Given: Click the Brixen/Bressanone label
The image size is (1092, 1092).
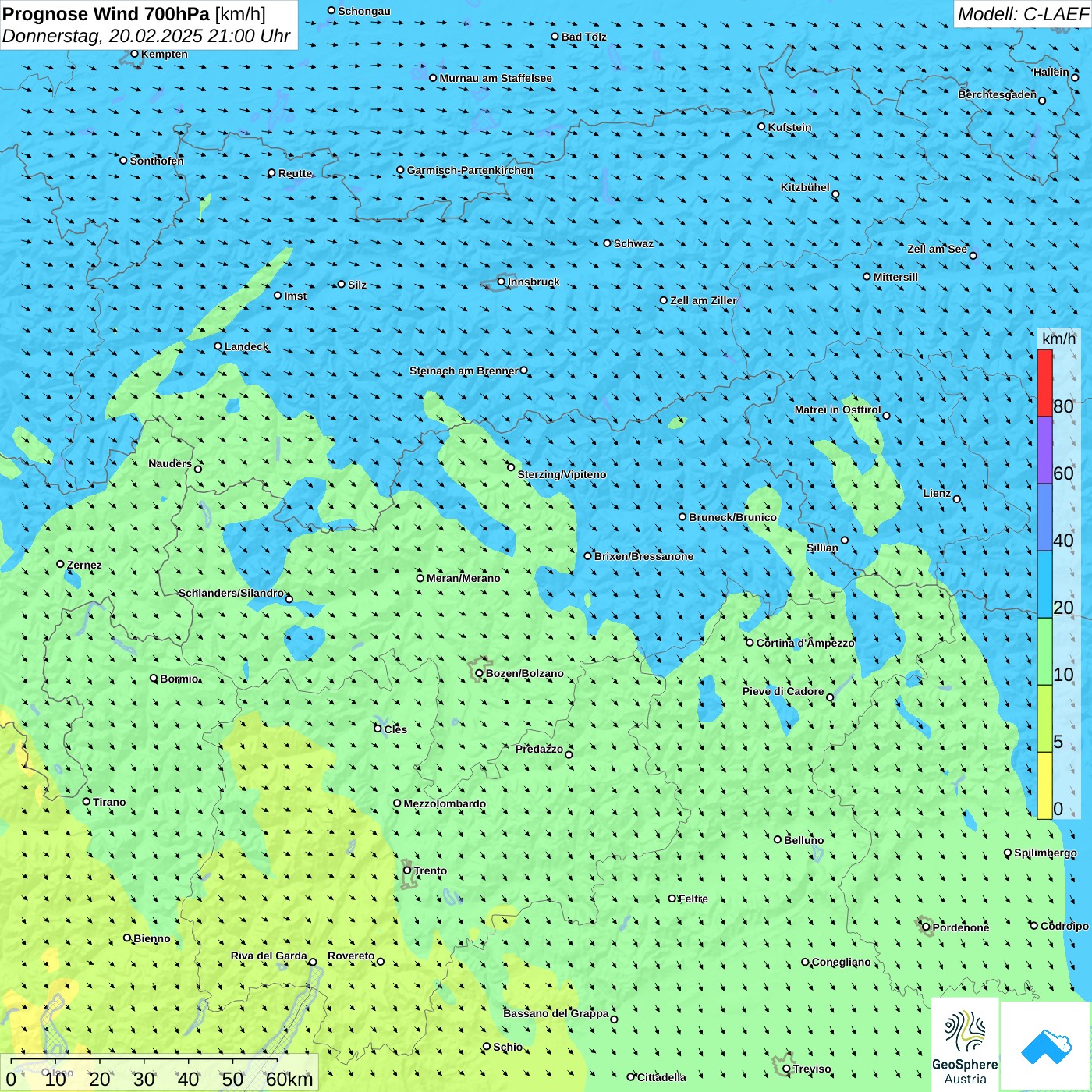Looking at the screenshot, I should [644, 556].
